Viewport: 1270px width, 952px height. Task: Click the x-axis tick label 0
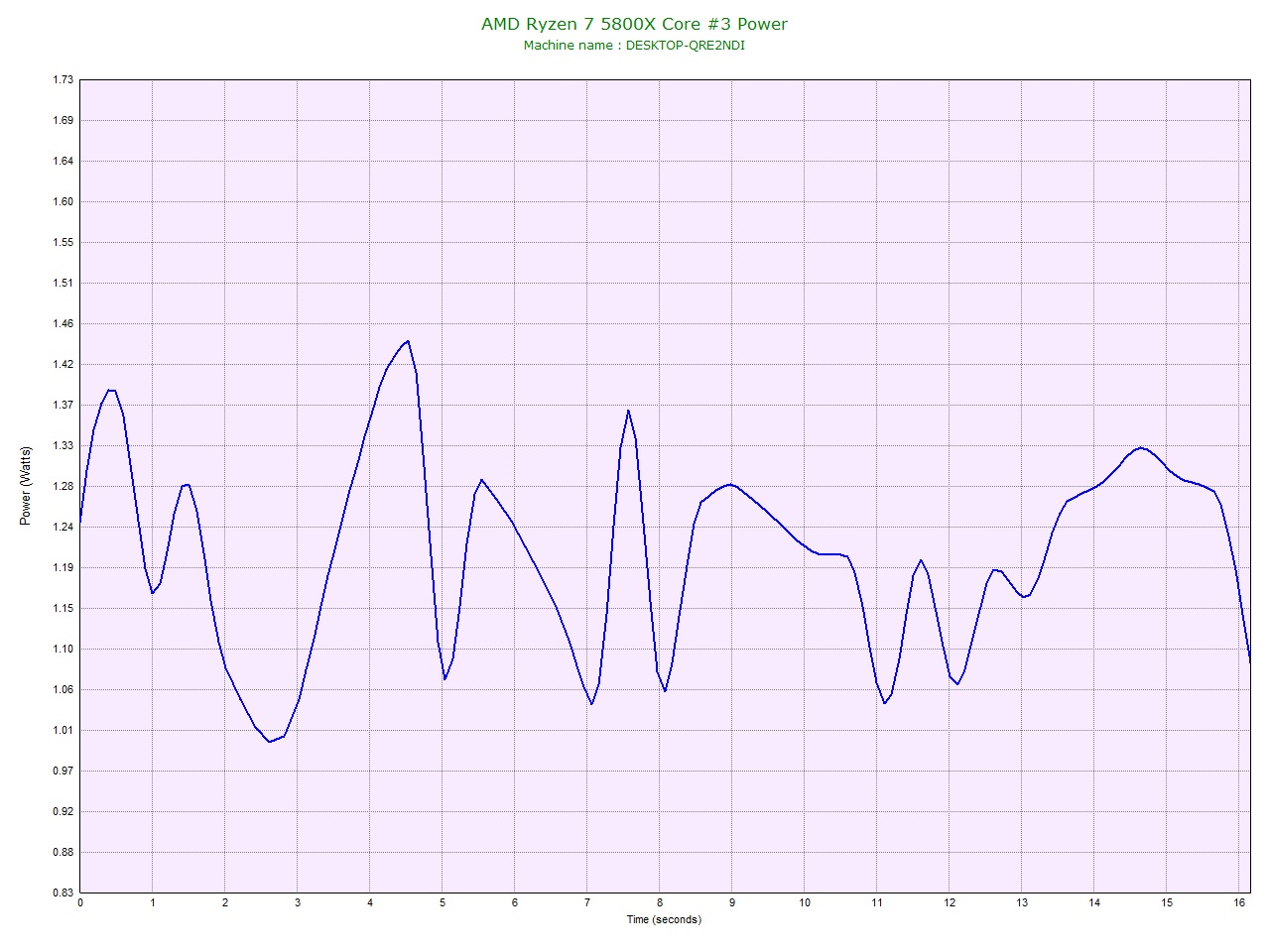pyautogui.click(x=79, y=902)
